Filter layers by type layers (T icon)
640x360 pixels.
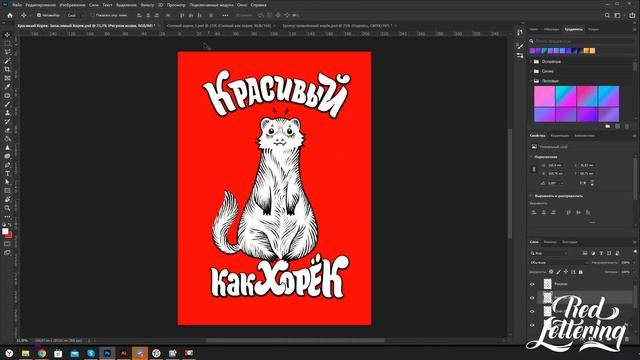pos(601,253)
